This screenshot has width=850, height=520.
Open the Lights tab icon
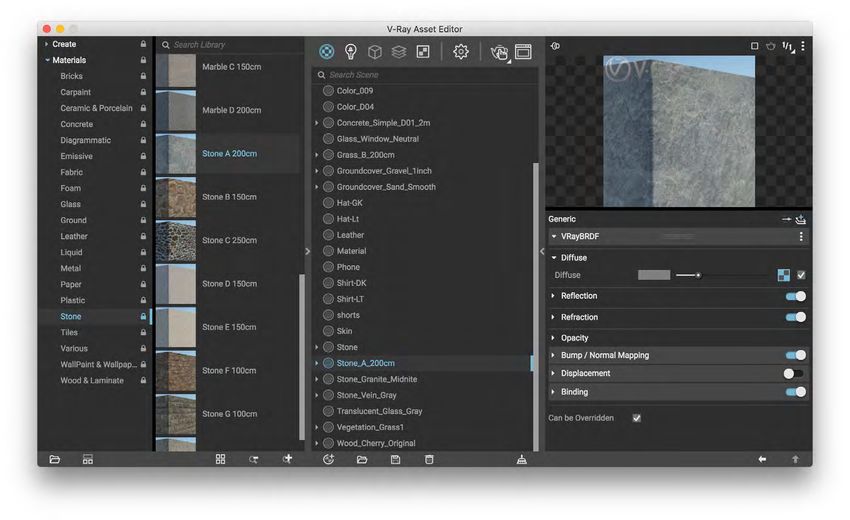pyautogui.click(x=351, y=52)
